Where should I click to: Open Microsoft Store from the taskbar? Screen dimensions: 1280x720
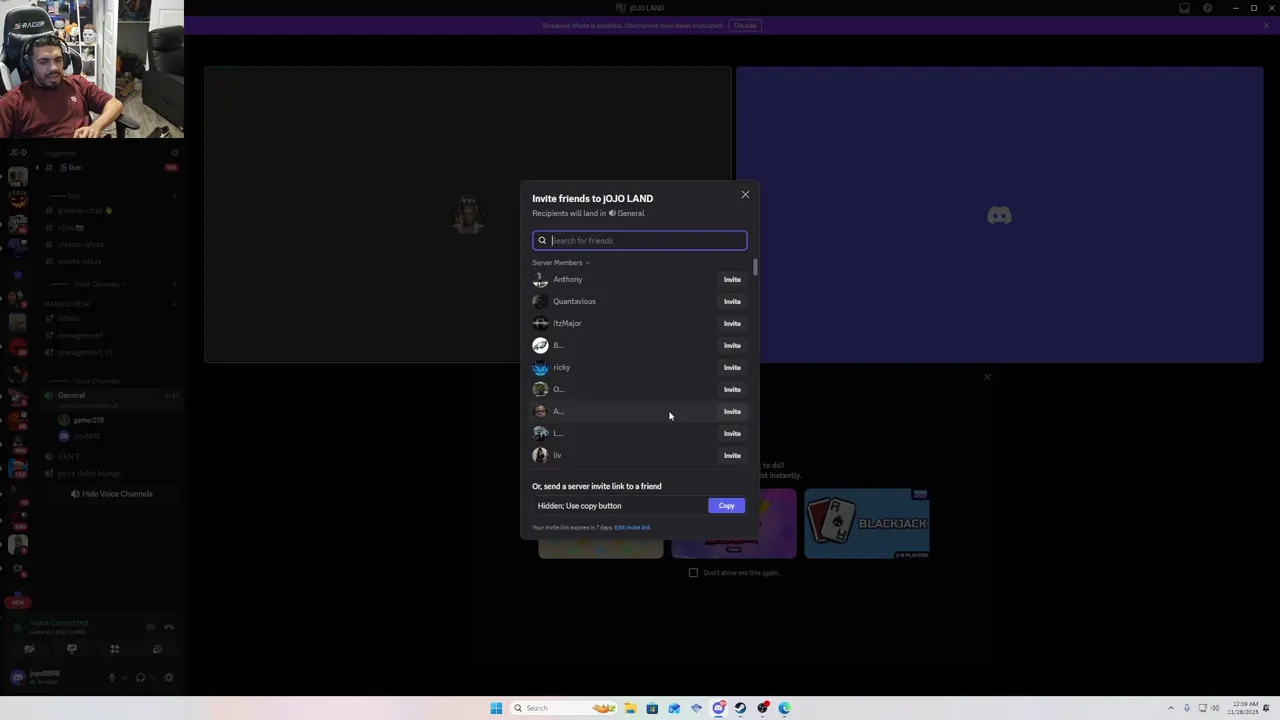click(652, 708)
